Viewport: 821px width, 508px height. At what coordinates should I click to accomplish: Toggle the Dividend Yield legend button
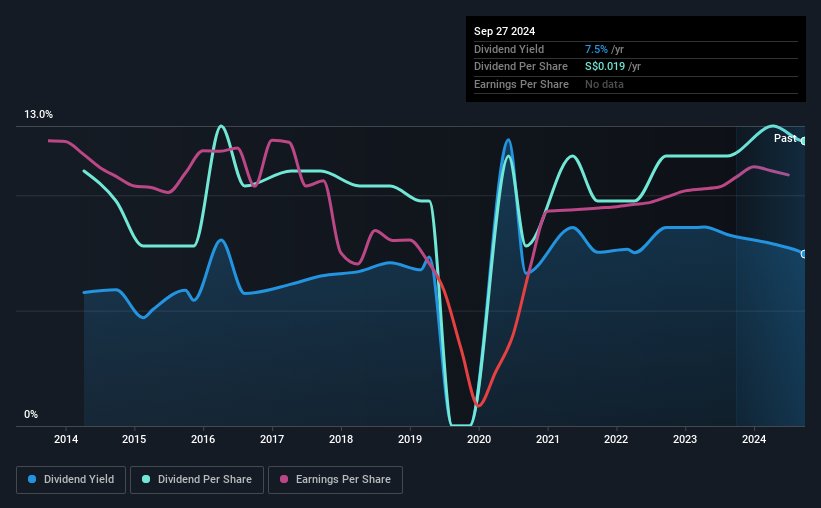point(71,480)
